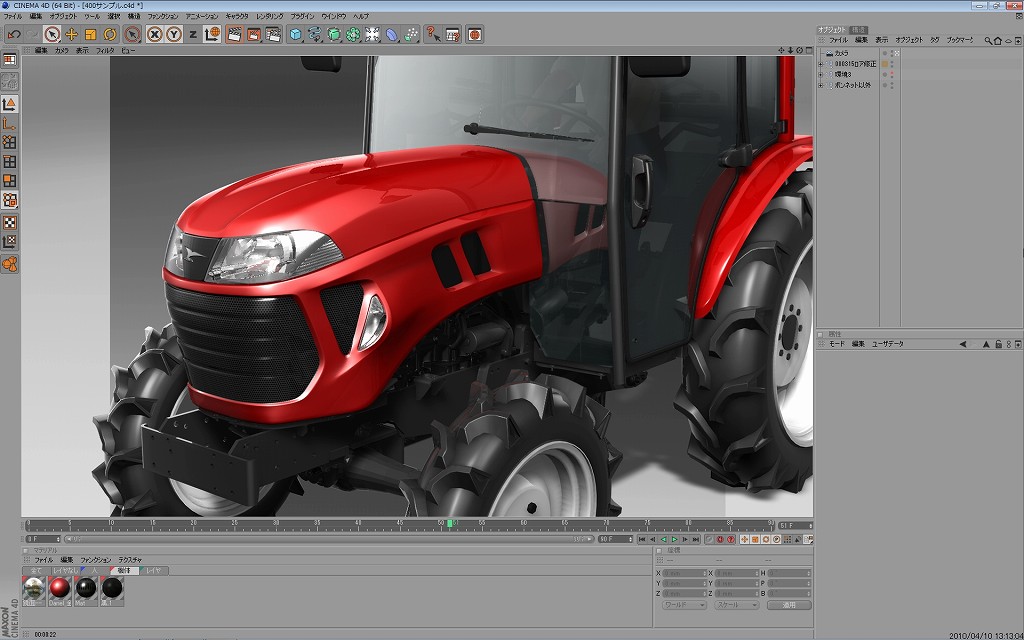
Task: Click the green timeline playhead marker
Action: pos(451,523)
